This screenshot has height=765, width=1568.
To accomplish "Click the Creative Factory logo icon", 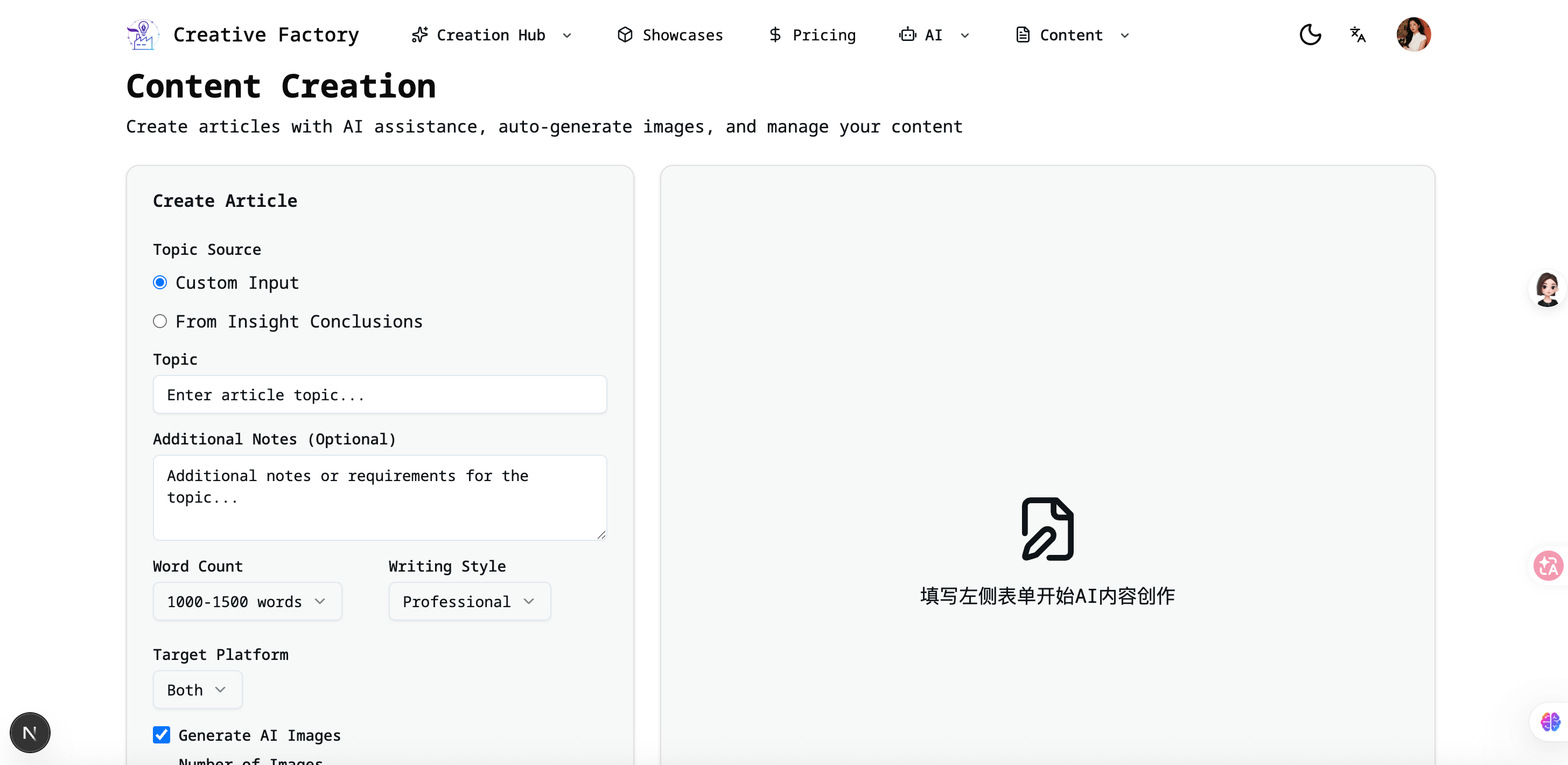I will pyautogui.click(x=143, y=34).
